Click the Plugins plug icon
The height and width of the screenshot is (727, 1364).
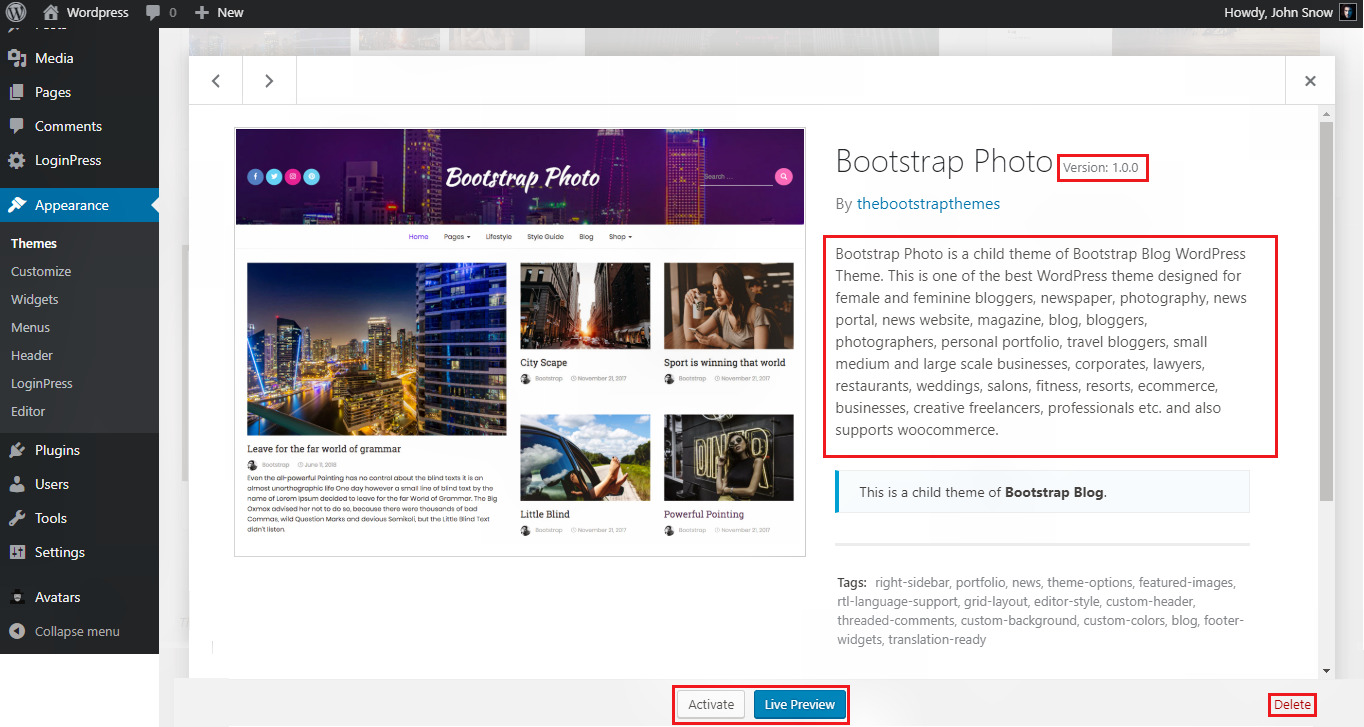pos(17,450)
